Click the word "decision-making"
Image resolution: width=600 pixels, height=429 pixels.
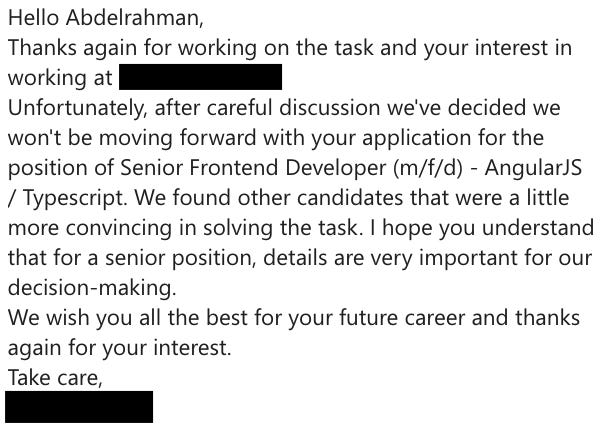89,288
